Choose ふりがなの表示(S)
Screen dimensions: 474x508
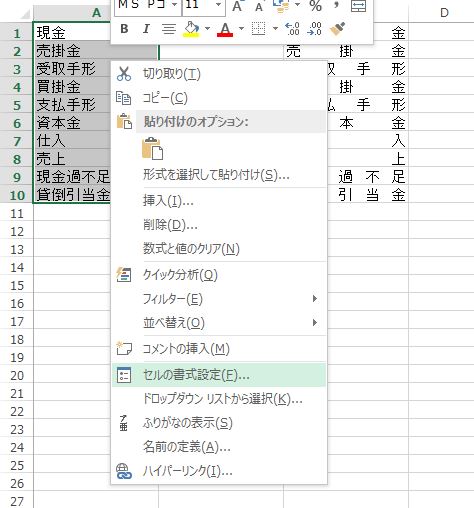tap(219, 423)
